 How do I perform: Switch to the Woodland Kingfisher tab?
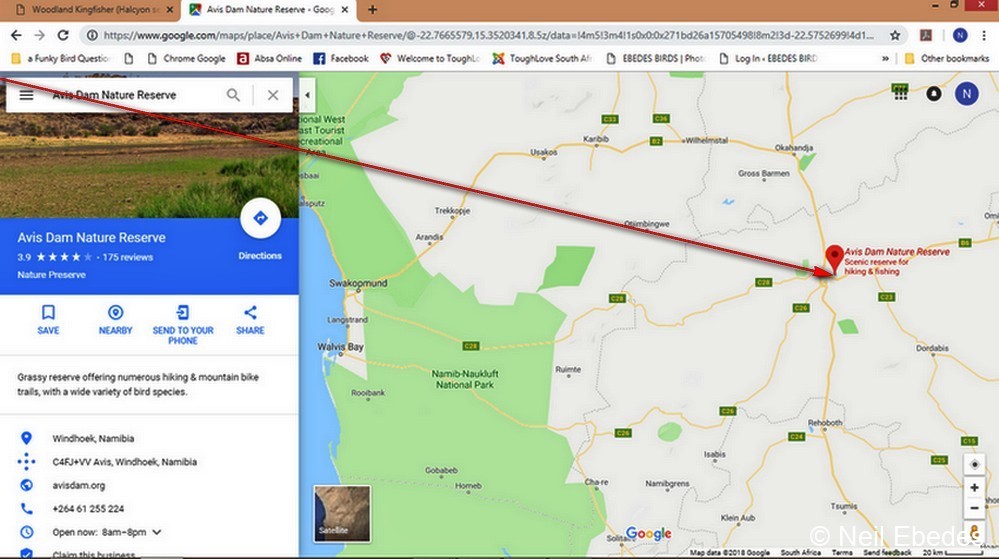(x=92, y=10)
